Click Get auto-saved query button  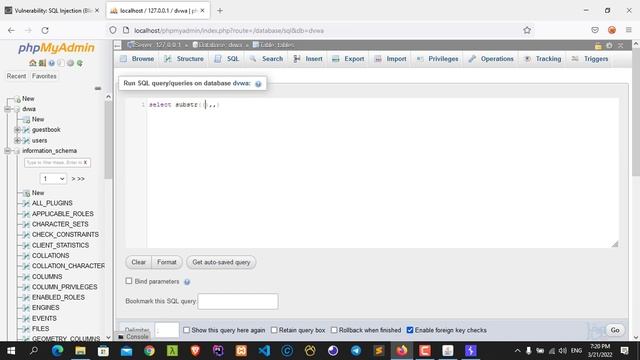click(221, 262)
